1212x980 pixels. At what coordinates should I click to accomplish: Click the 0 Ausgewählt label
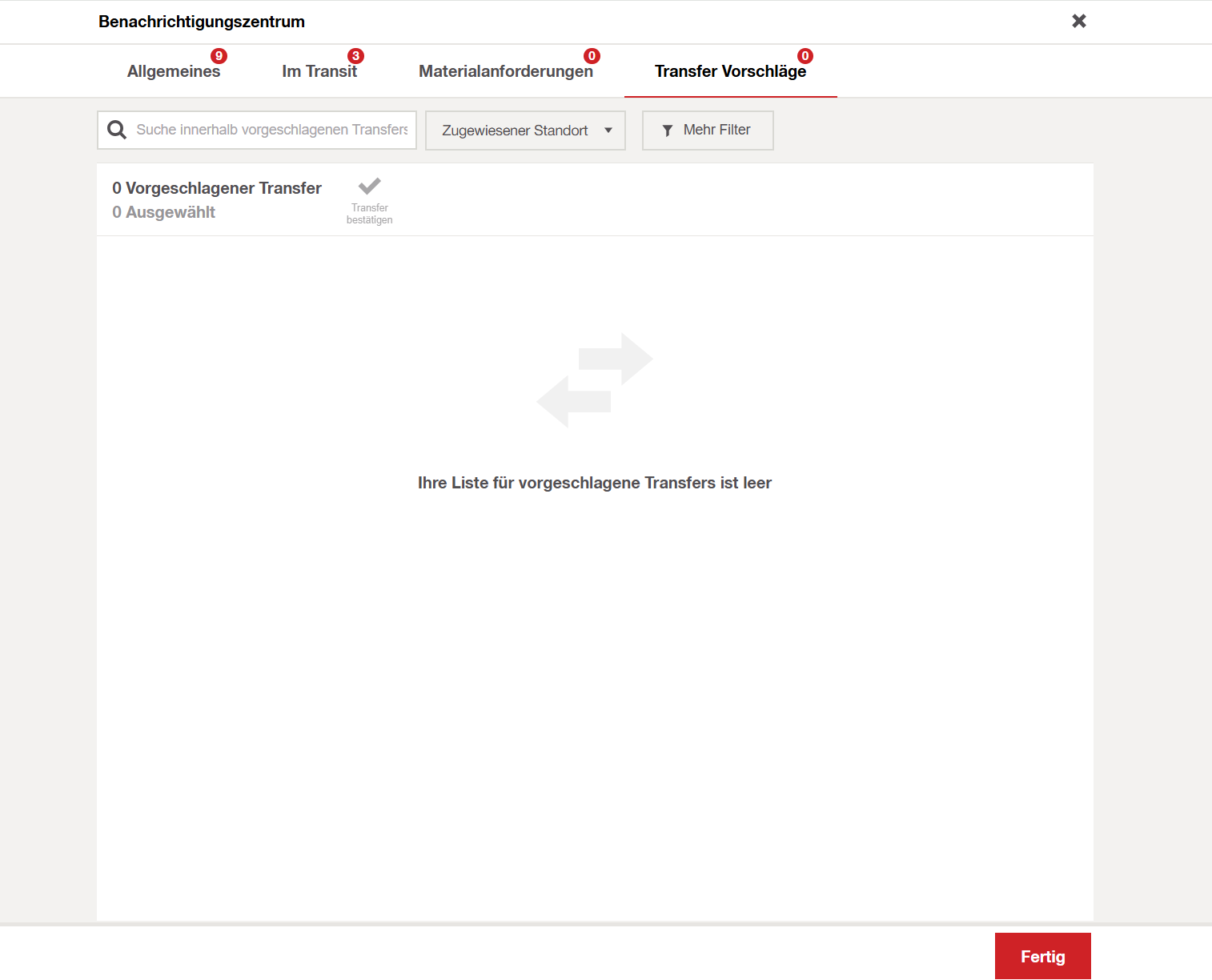coord(164,212)
